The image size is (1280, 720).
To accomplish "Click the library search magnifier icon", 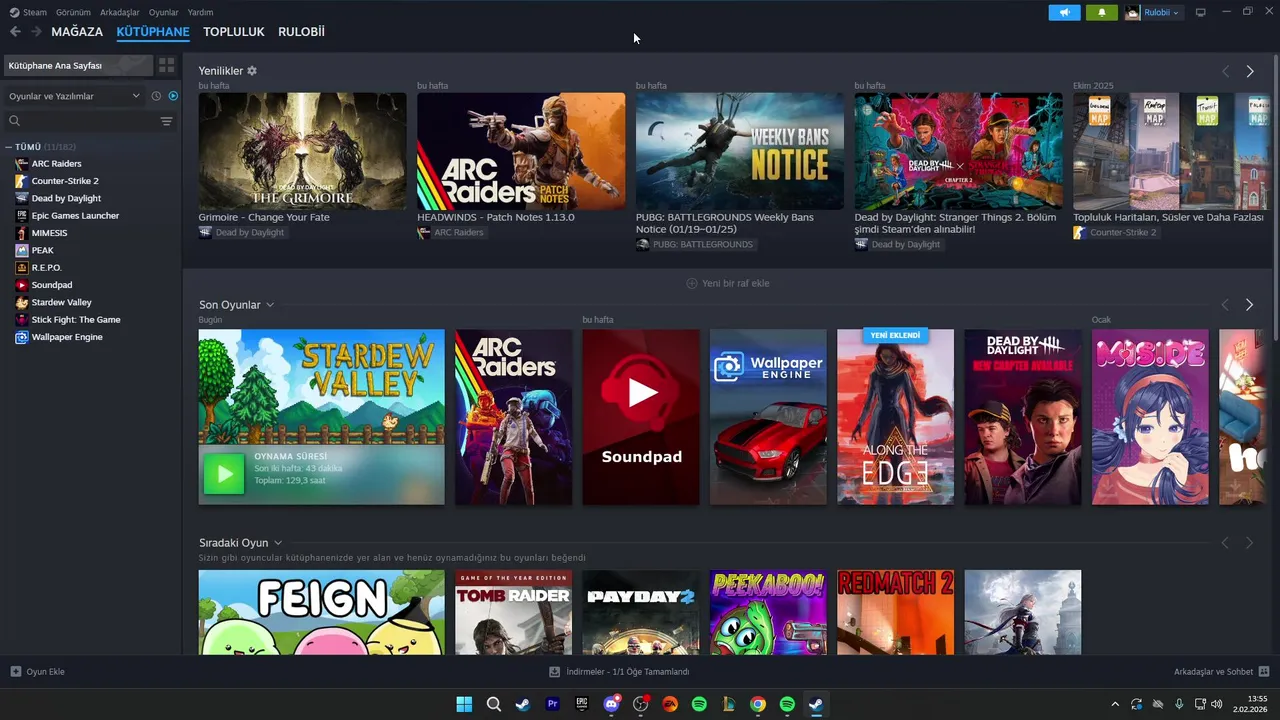I will coord(15,121).
